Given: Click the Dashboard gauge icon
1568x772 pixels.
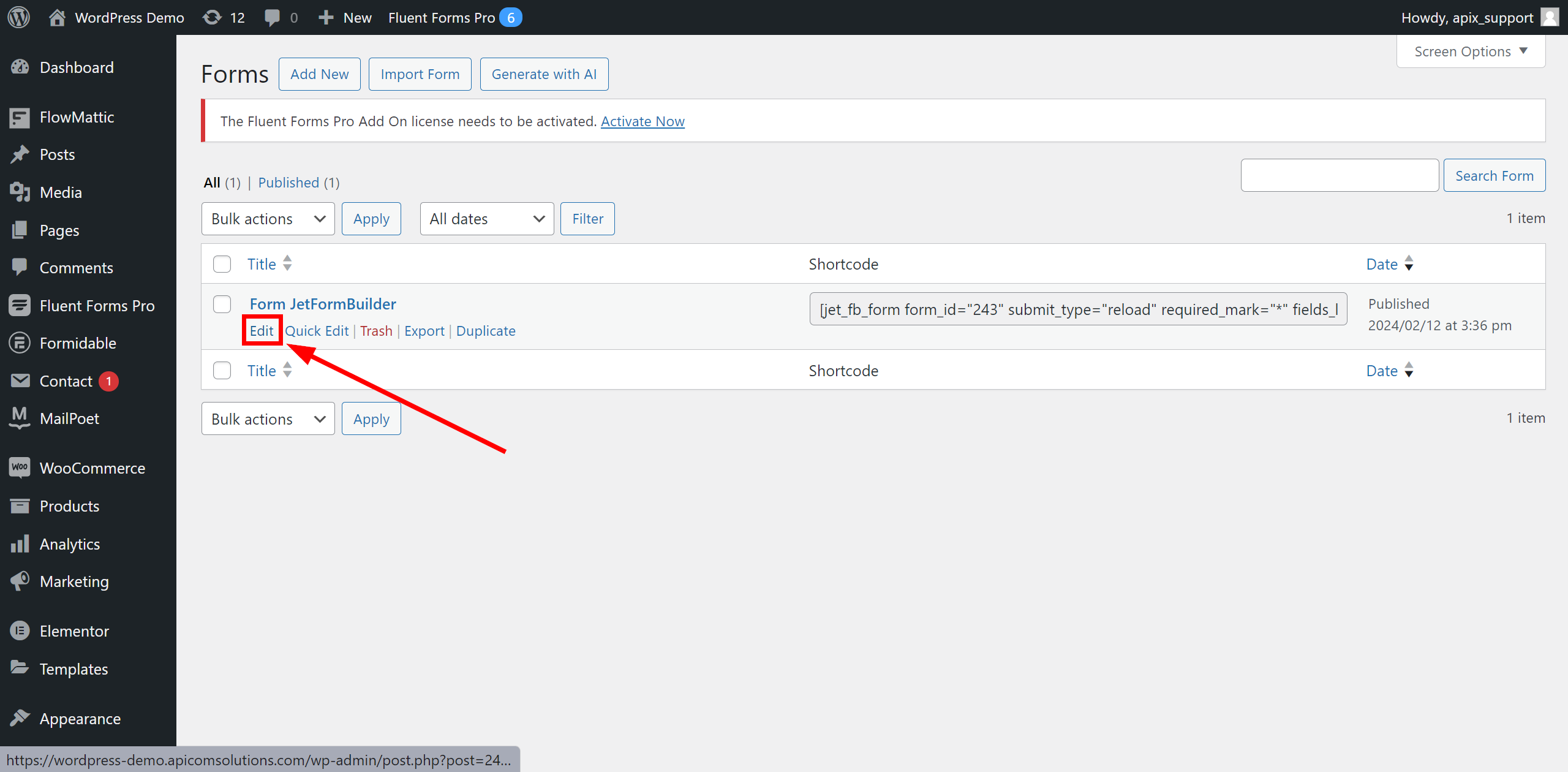Looking at the screenshot, I should [x=20, y=67].
